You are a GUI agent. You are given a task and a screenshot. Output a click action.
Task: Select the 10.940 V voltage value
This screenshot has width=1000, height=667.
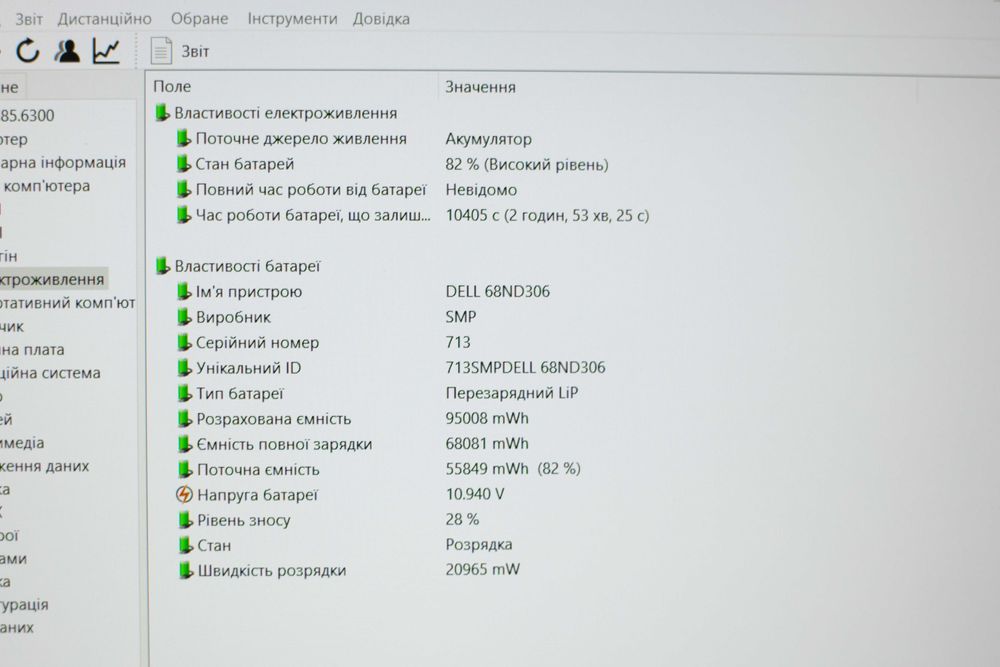(x=475, y=494)
